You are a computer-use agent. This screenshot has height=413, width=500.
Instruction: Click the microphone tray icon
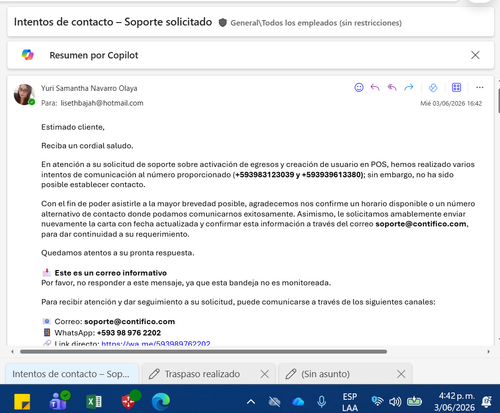click(321, 402)
